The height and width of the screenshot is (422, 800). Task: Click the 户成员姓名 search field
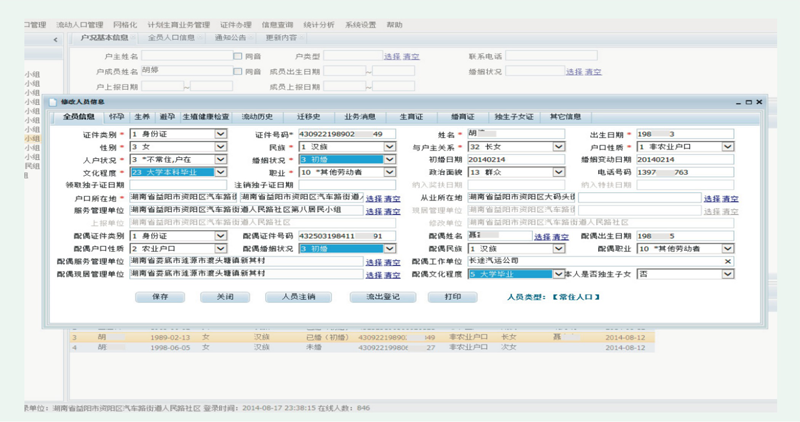[x=187, y=71]
